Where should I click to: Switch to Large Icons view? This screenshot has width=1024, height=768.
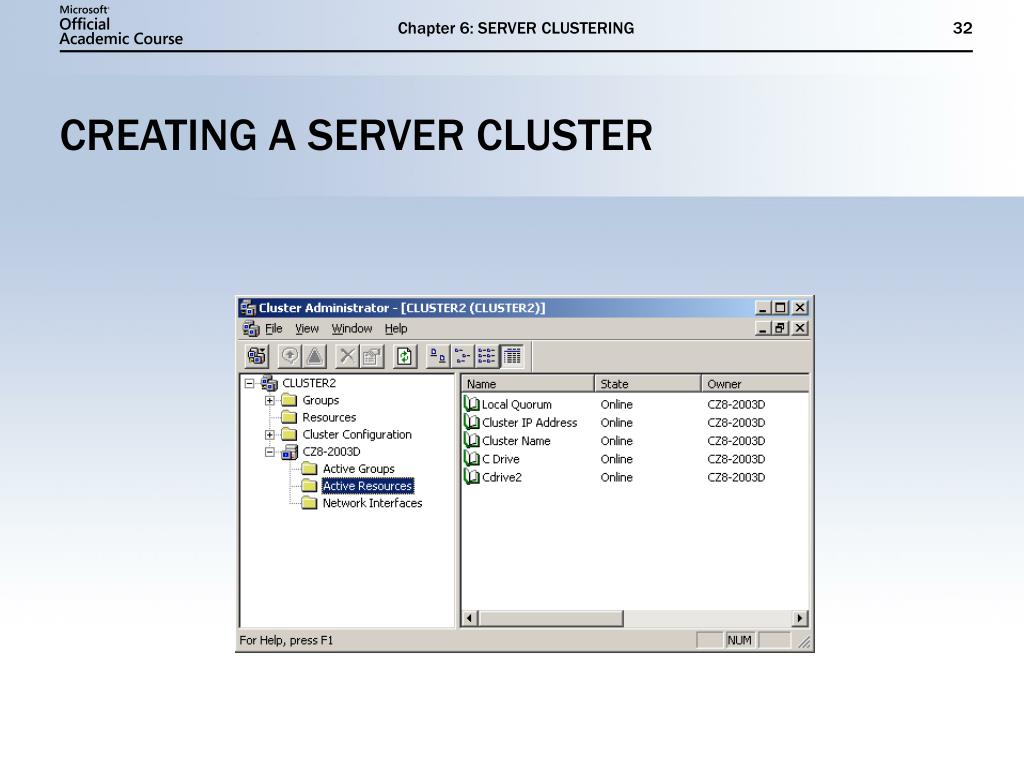438,355
